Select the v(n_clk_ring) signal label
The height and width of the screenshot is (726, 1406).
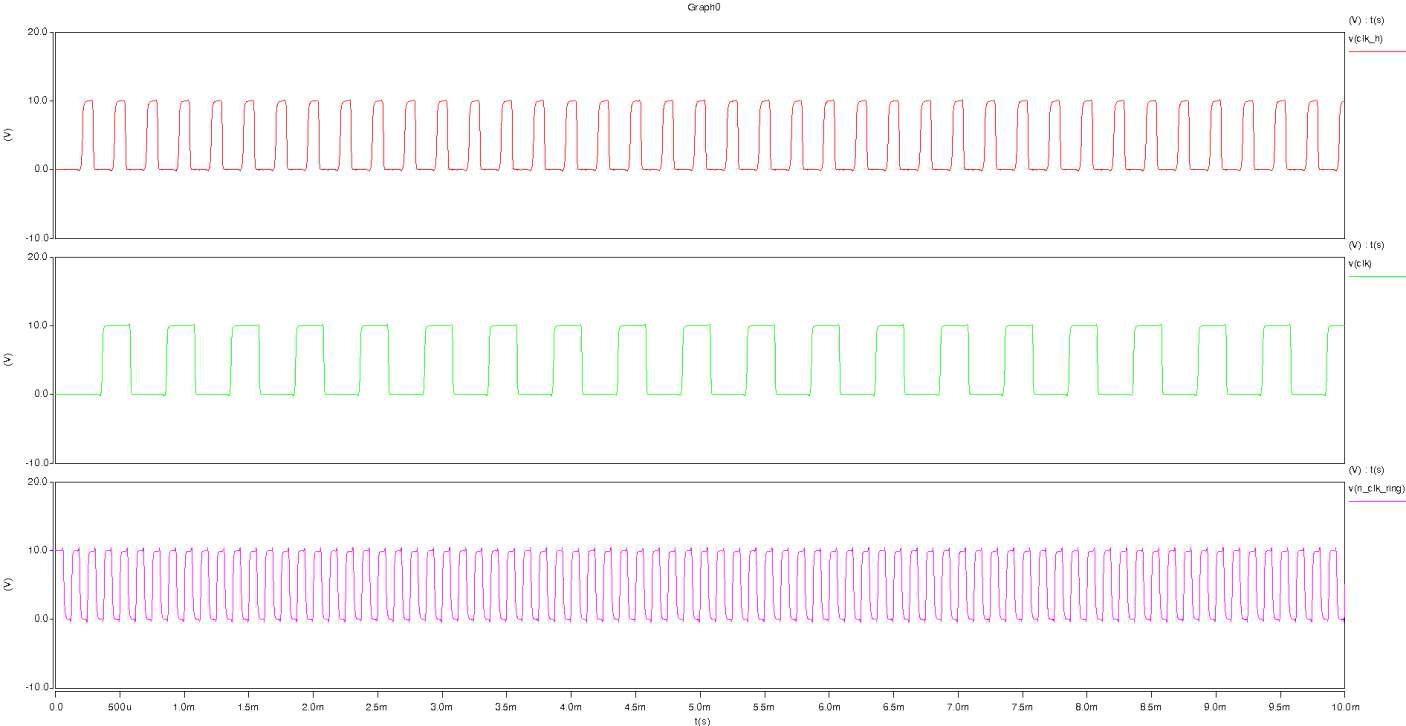1377,489
